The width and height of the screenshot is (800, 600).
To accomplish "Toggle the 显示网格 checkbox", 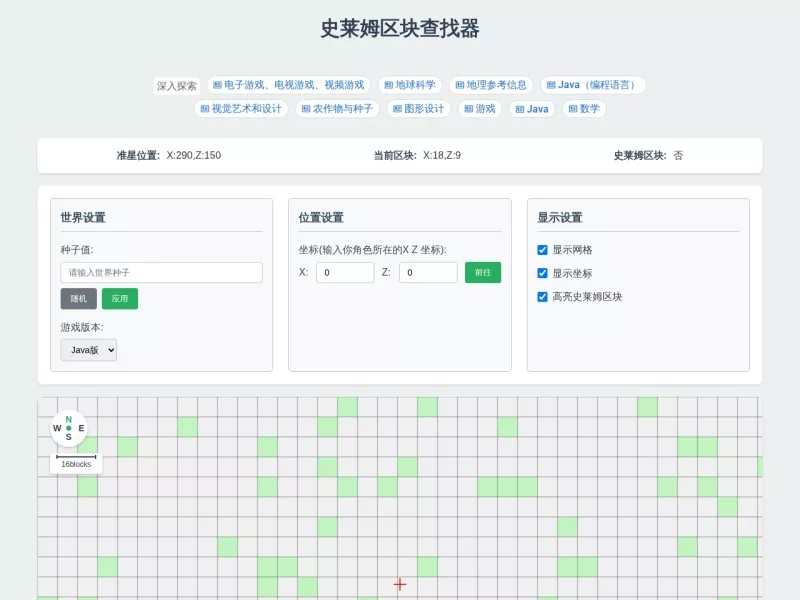I will 542,250.
